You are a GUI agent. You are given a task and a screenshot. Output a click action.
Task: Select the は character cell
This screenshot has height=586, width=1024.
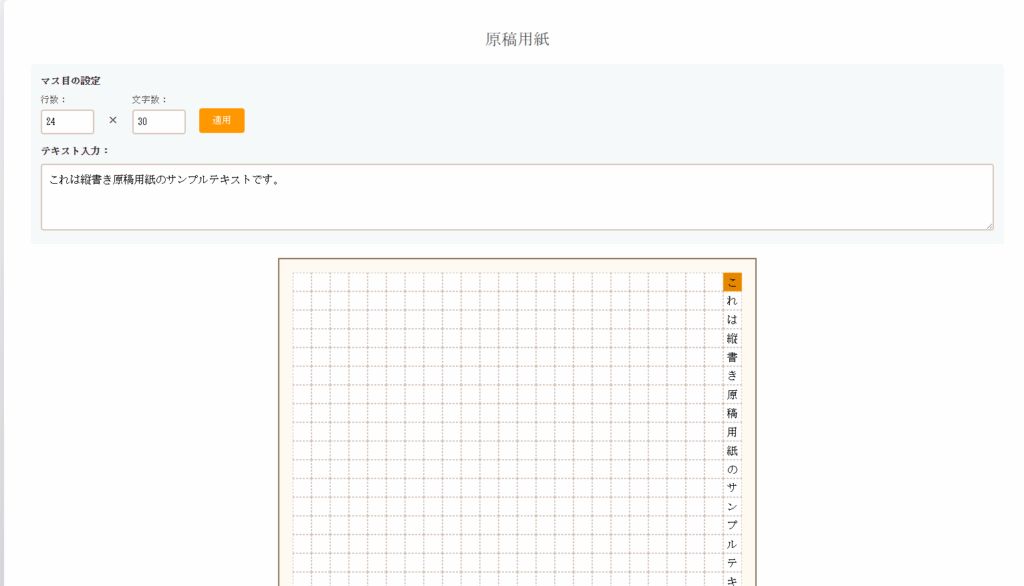[732, 320]
